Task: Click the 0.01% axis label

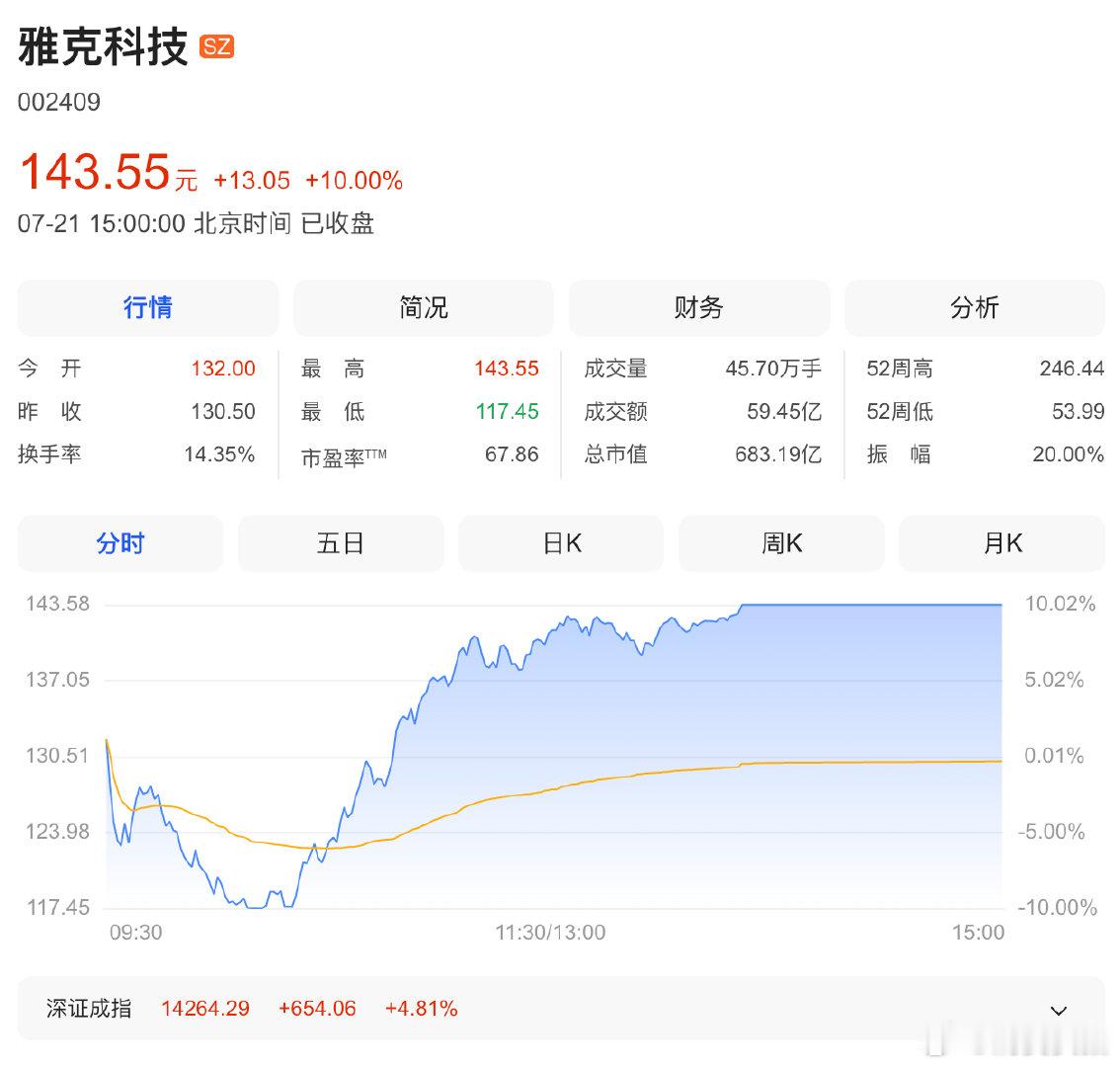Action: click(x=1054, y=756)
